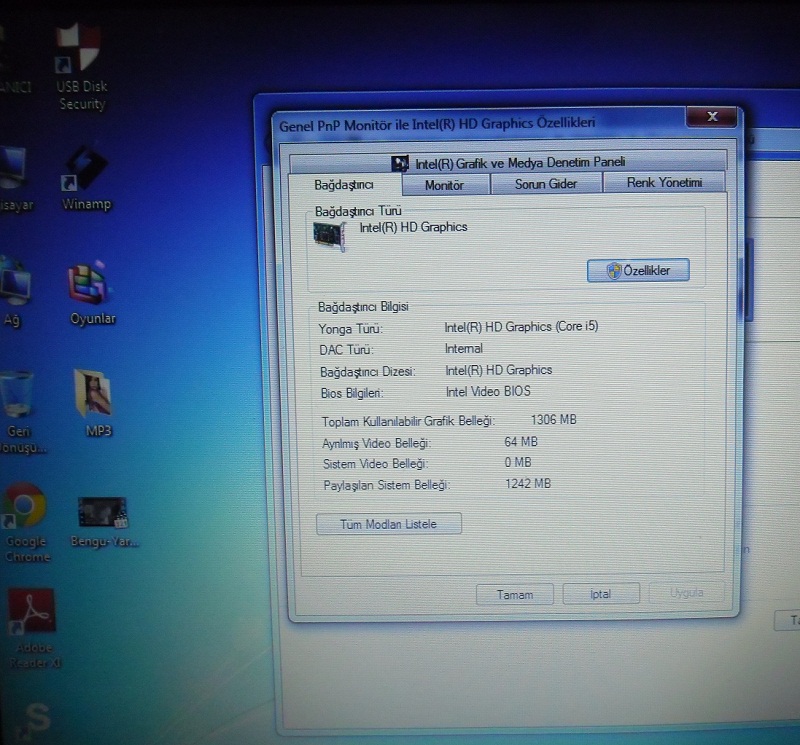
Task: Click the Özellikler properties button
Action: (x=638, y=270)
